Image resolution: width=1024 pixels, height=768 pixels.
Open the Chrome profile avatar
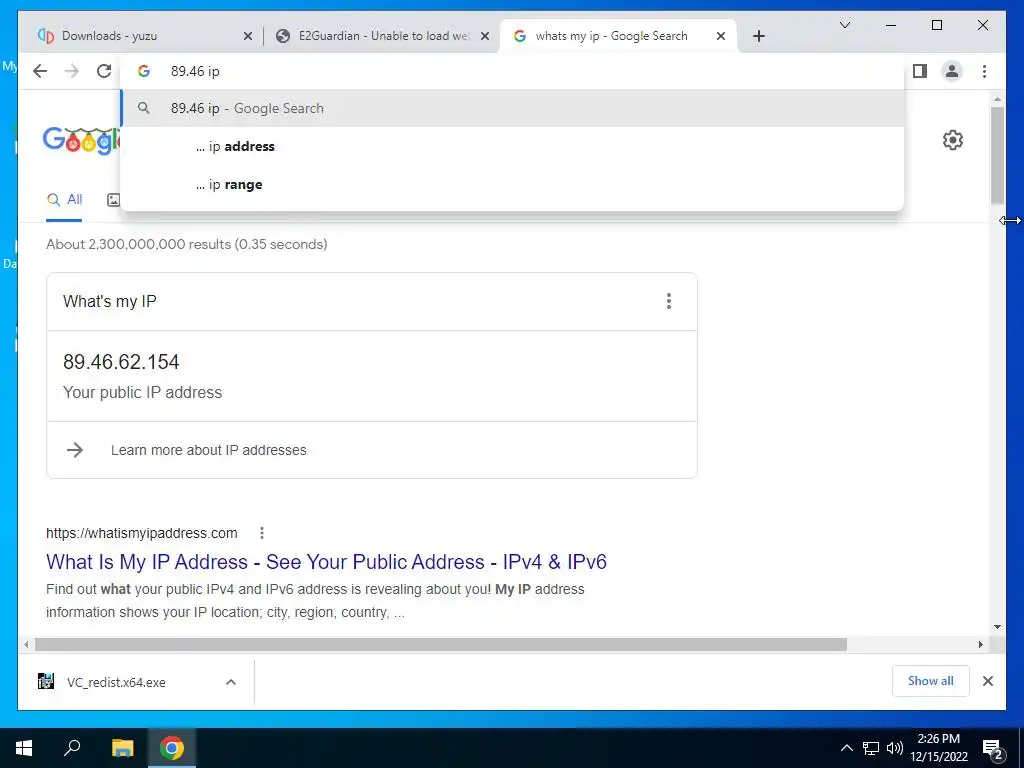(x=952, y=71)
